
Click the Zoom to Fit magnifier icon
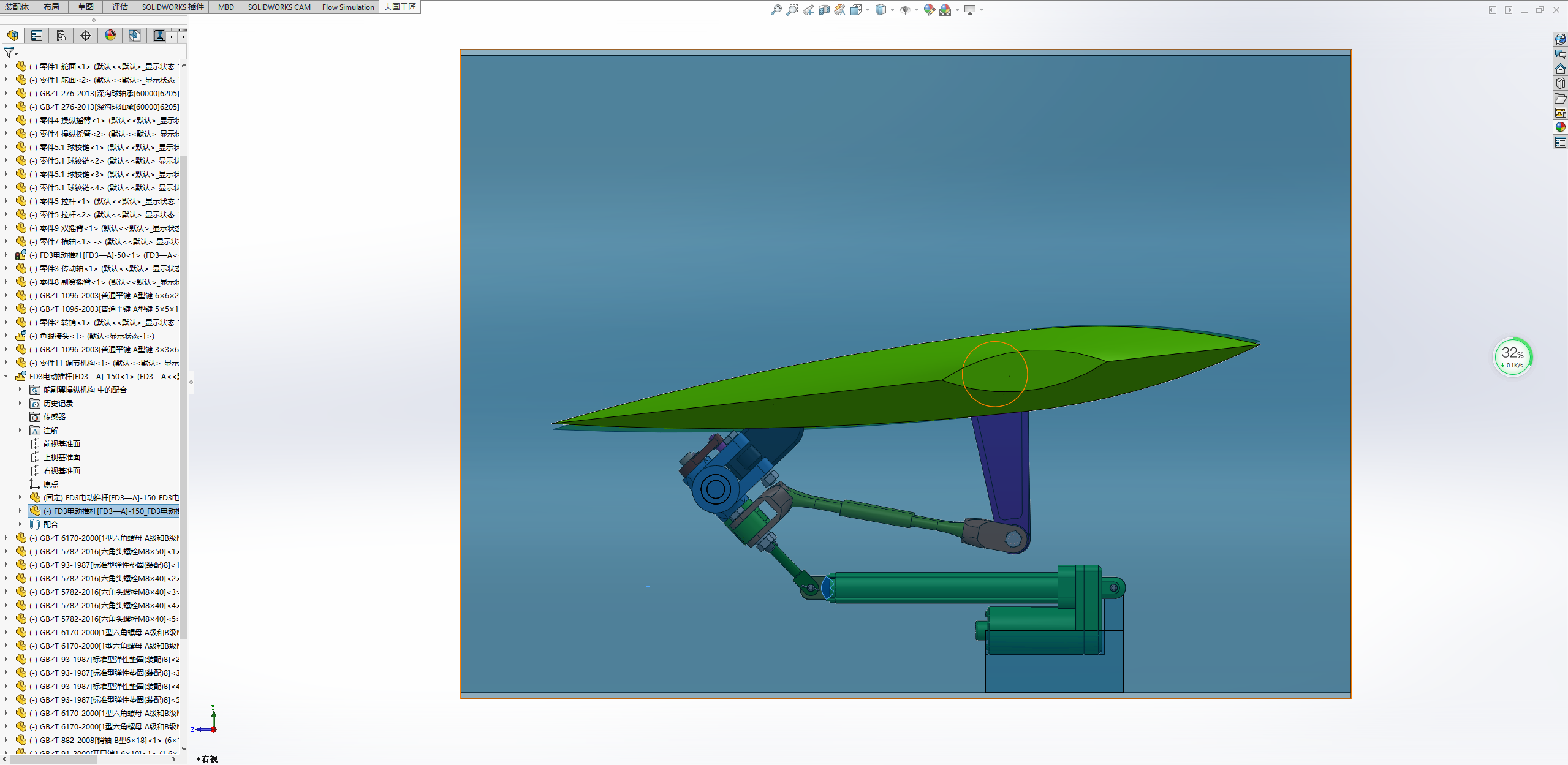(x=776, y=10)
